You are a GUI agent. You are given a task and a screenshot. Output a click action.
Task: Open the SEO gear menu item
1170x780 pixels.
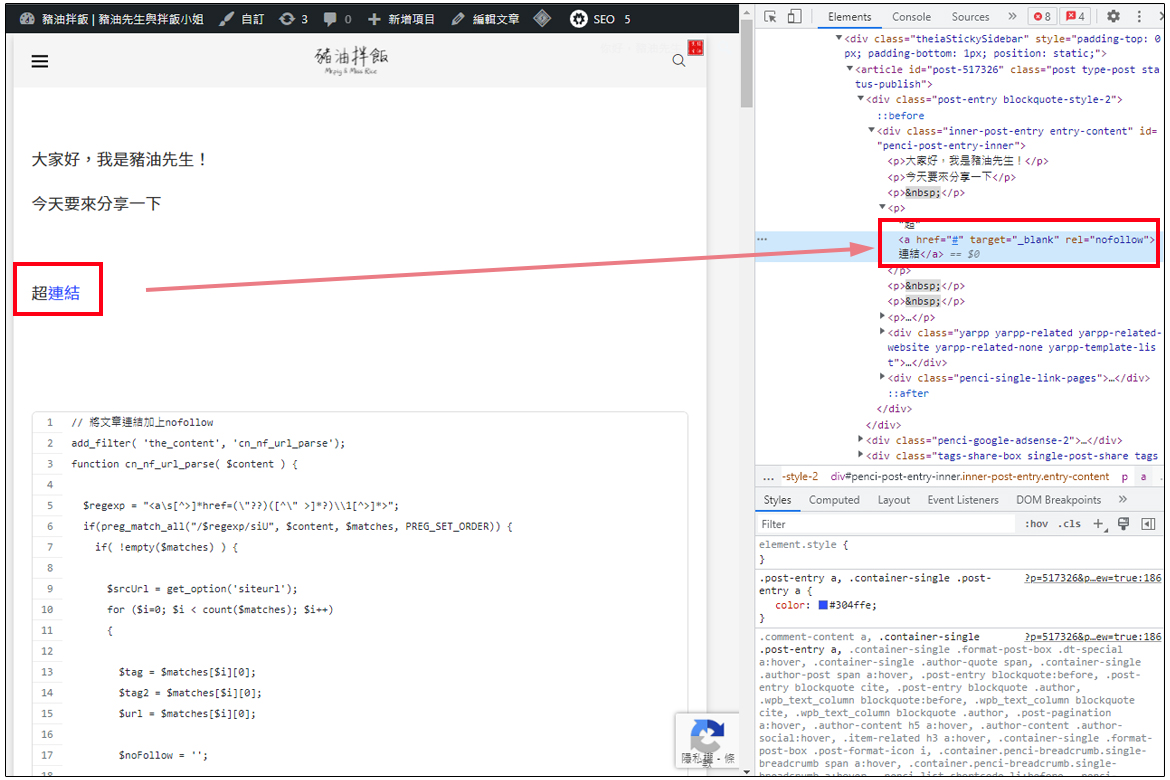[x=600, y=19]
